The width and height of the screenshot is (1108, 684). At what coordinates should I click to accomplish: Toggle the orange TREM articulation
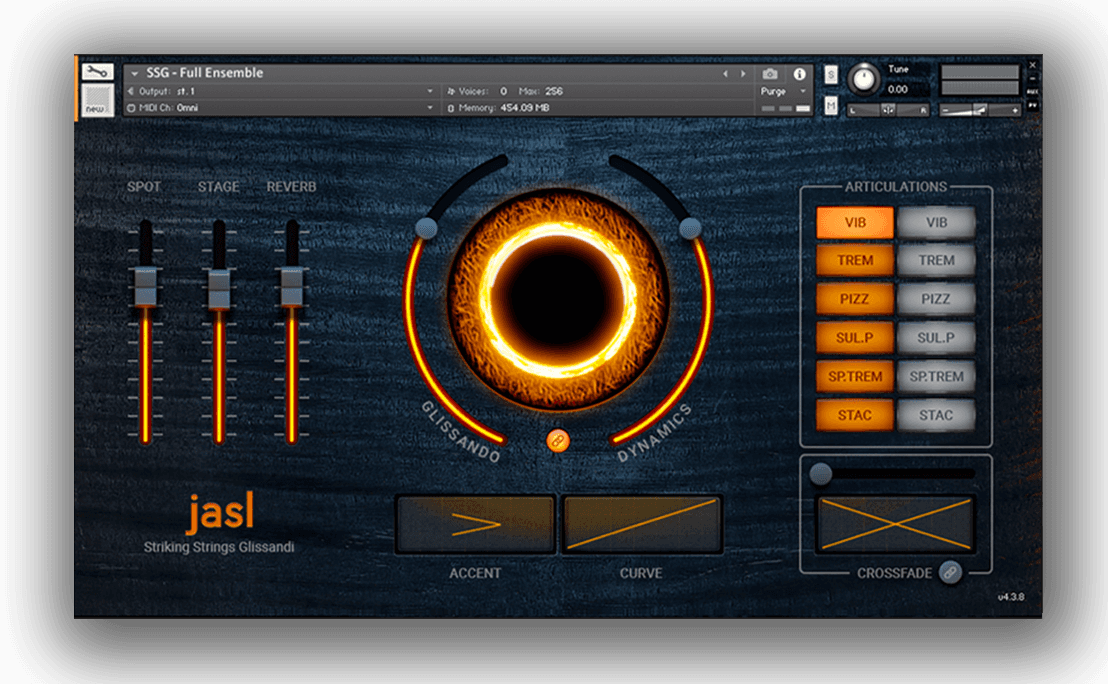855,261
